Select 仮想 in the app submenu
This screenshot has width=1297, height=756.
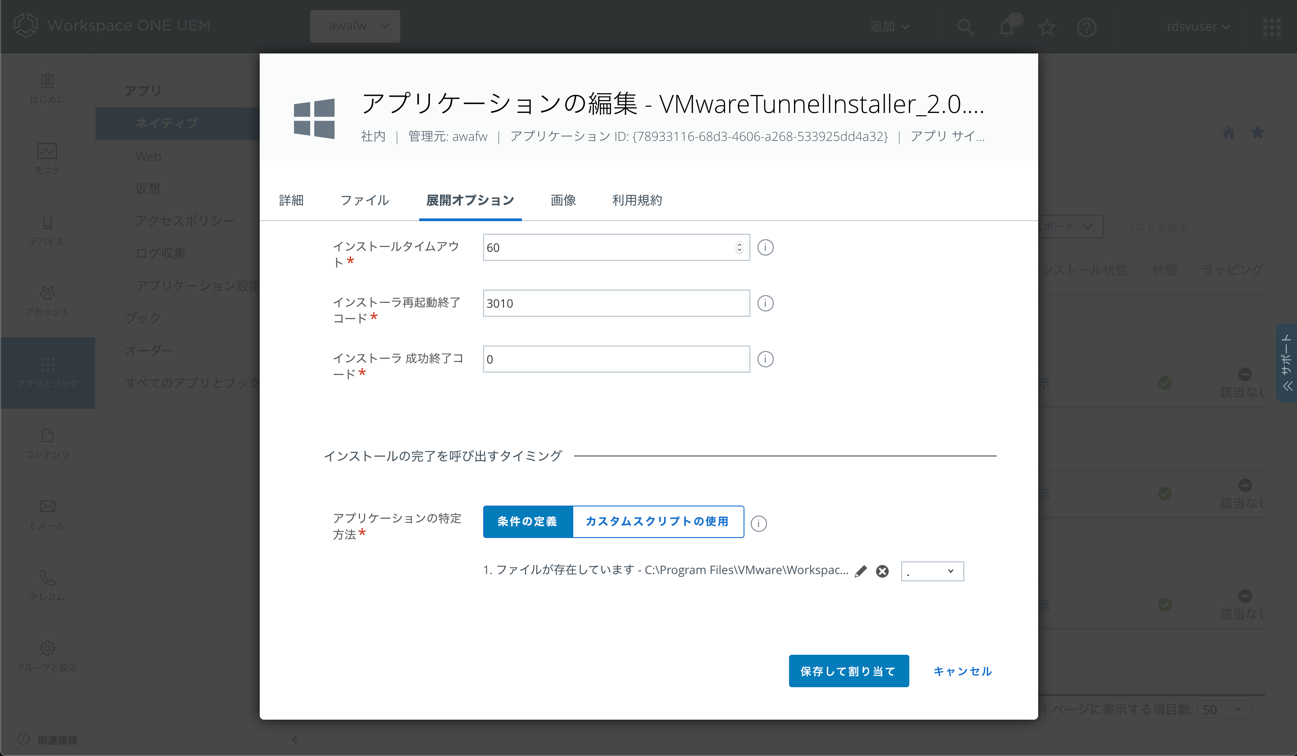pos(148,188)
